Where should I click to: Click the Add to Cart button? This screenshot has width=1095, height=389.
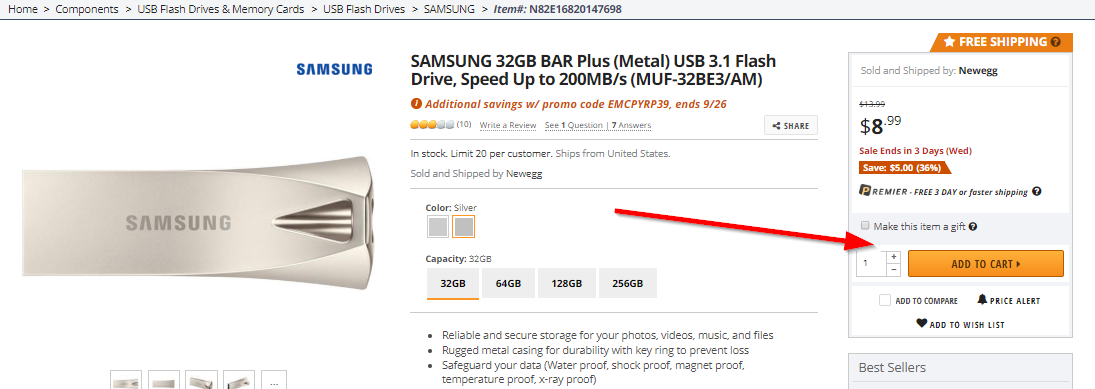(985, 264)
